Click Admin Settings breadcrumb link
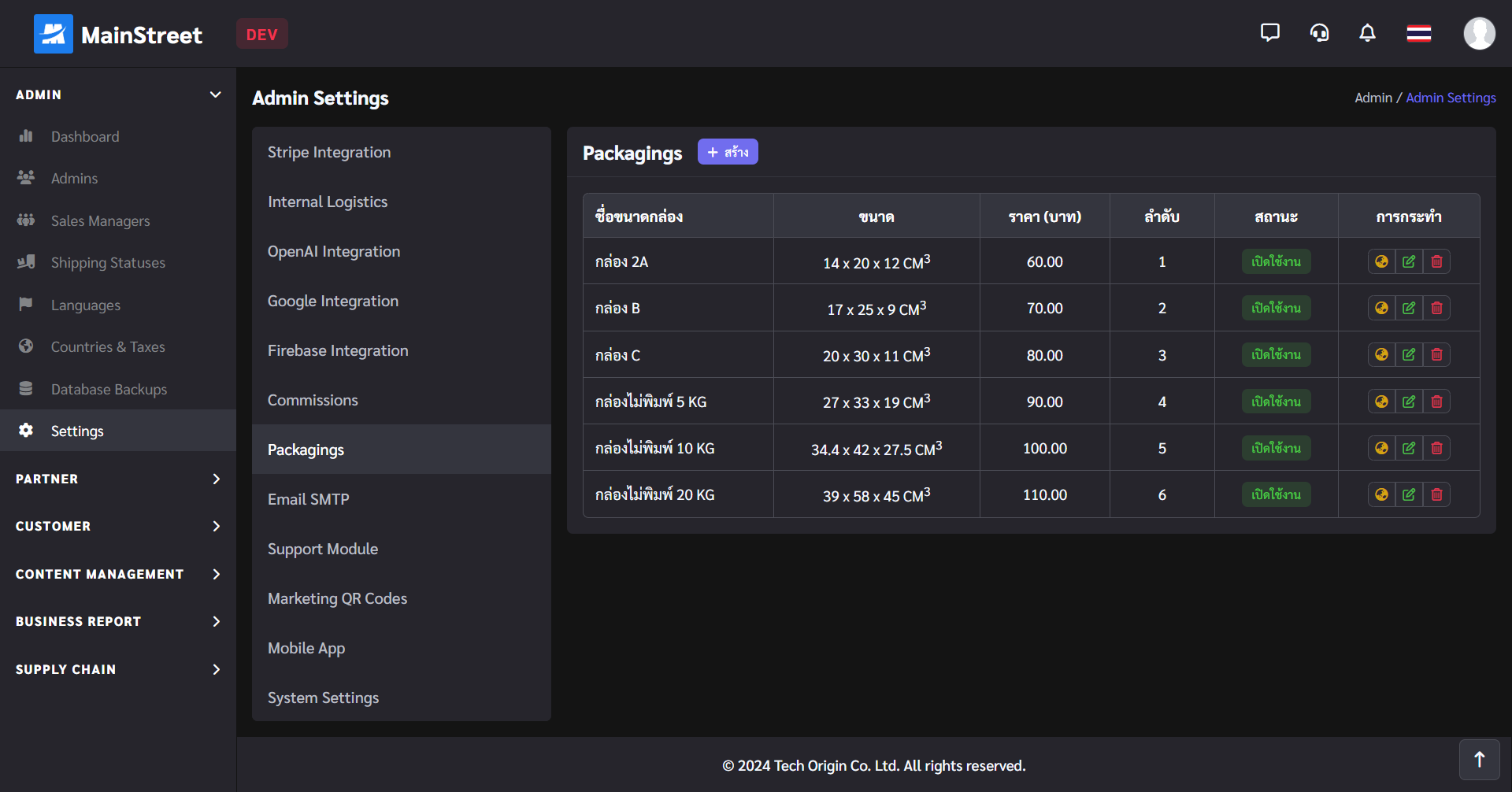Viewport: 1512px width, 792px height. [x=1451, y=98]
